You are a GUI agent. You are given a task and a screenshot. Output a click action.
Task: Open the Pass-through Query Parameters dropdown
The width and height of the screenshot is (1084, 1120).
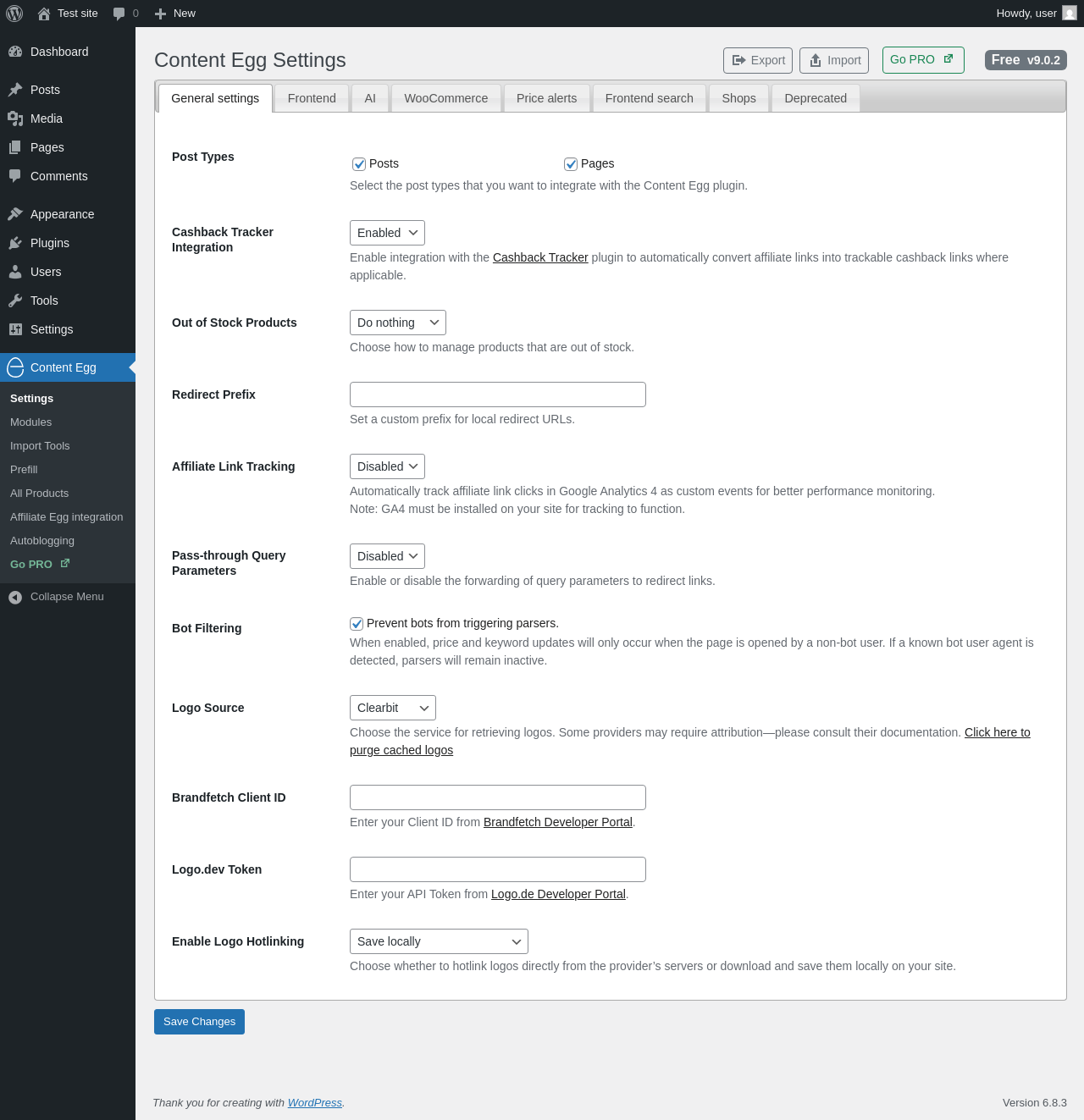click(x=387, y=556)
